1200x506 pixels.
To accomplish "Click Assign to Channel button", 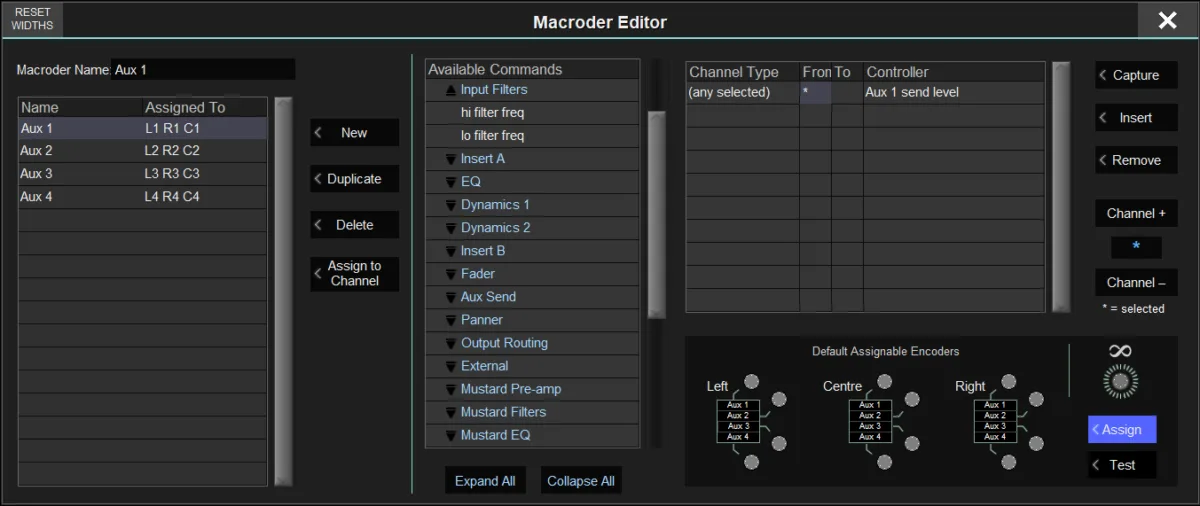I will pos(355,274).
